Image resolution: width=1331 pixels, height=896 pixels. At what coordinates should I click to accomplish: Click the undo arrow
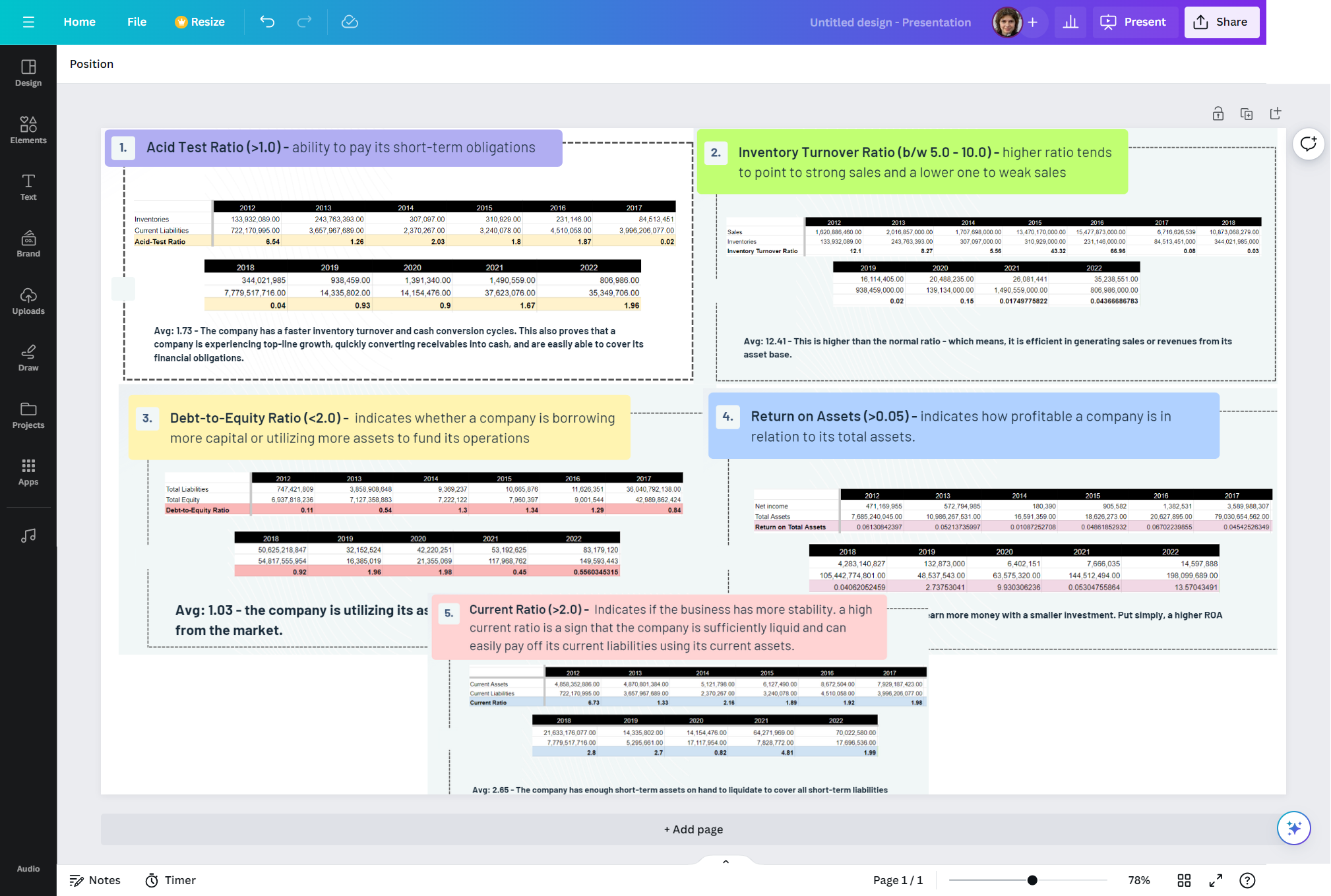coord(267,22)
